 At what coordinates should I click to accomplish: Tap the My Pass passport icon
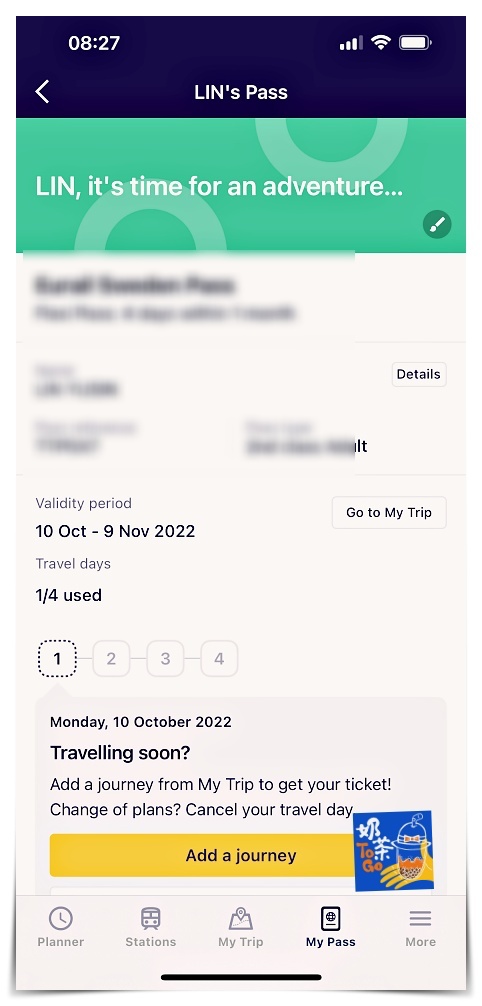pyautogui.click(x=331, y=918)
